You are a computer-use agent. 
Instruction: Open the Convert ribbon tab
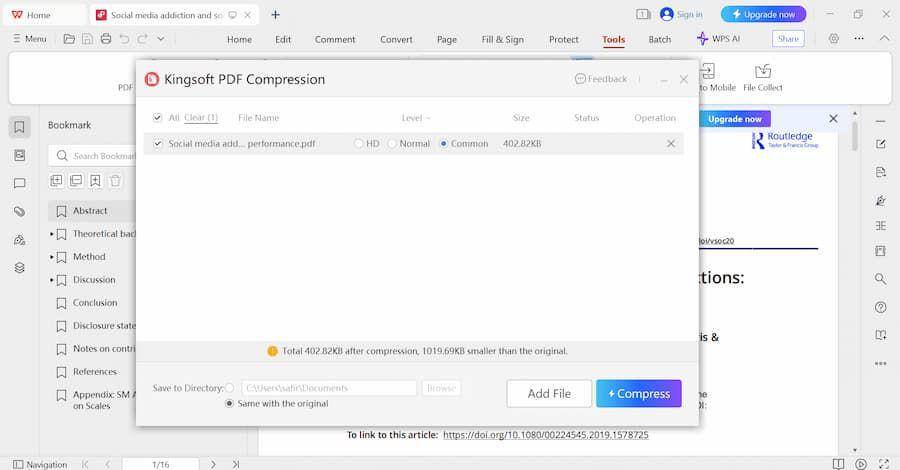(x=396, y=39)
